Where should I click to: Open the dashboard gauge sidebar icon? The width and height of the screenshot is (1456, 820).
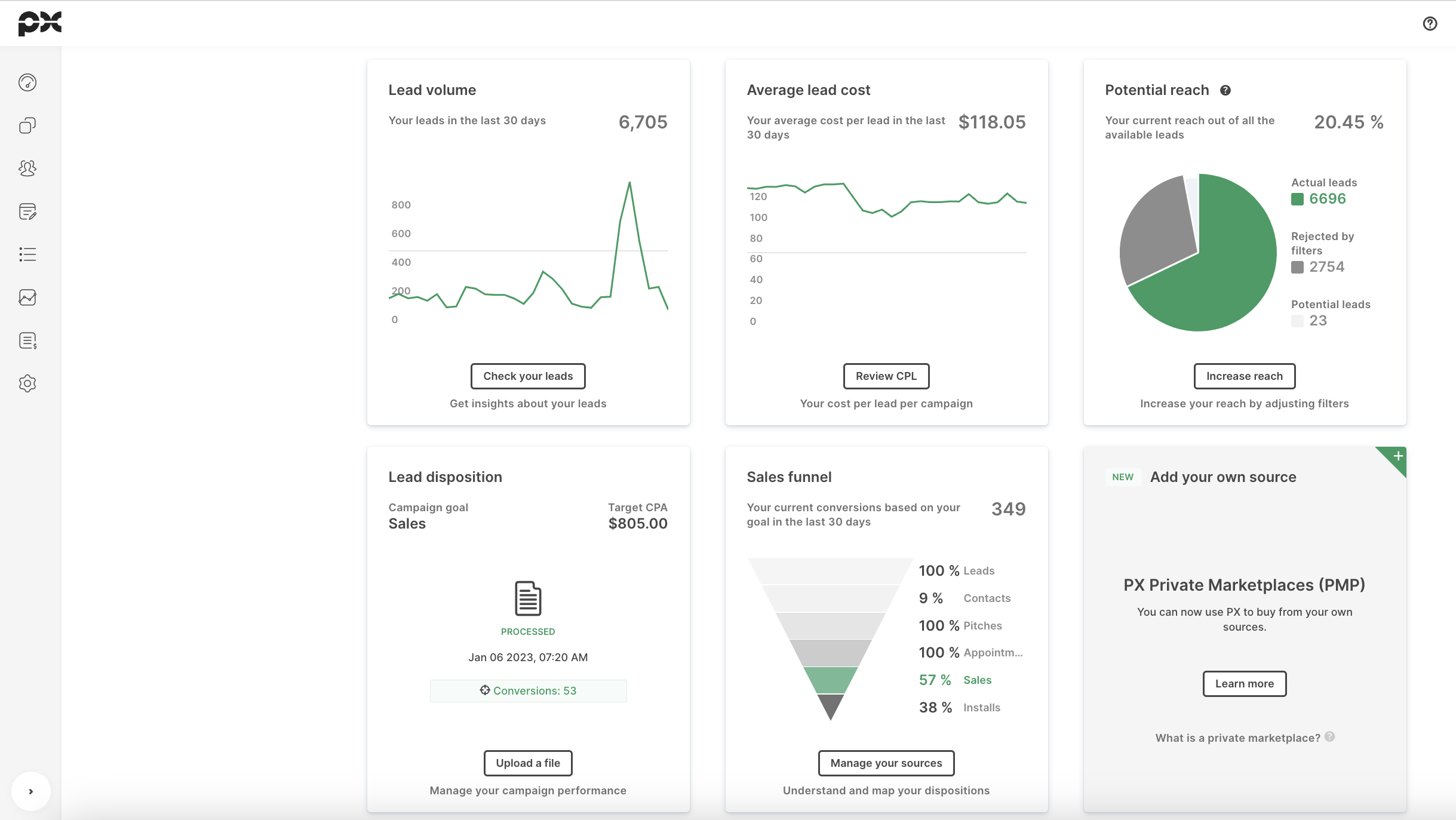click(x=27, y=82)
